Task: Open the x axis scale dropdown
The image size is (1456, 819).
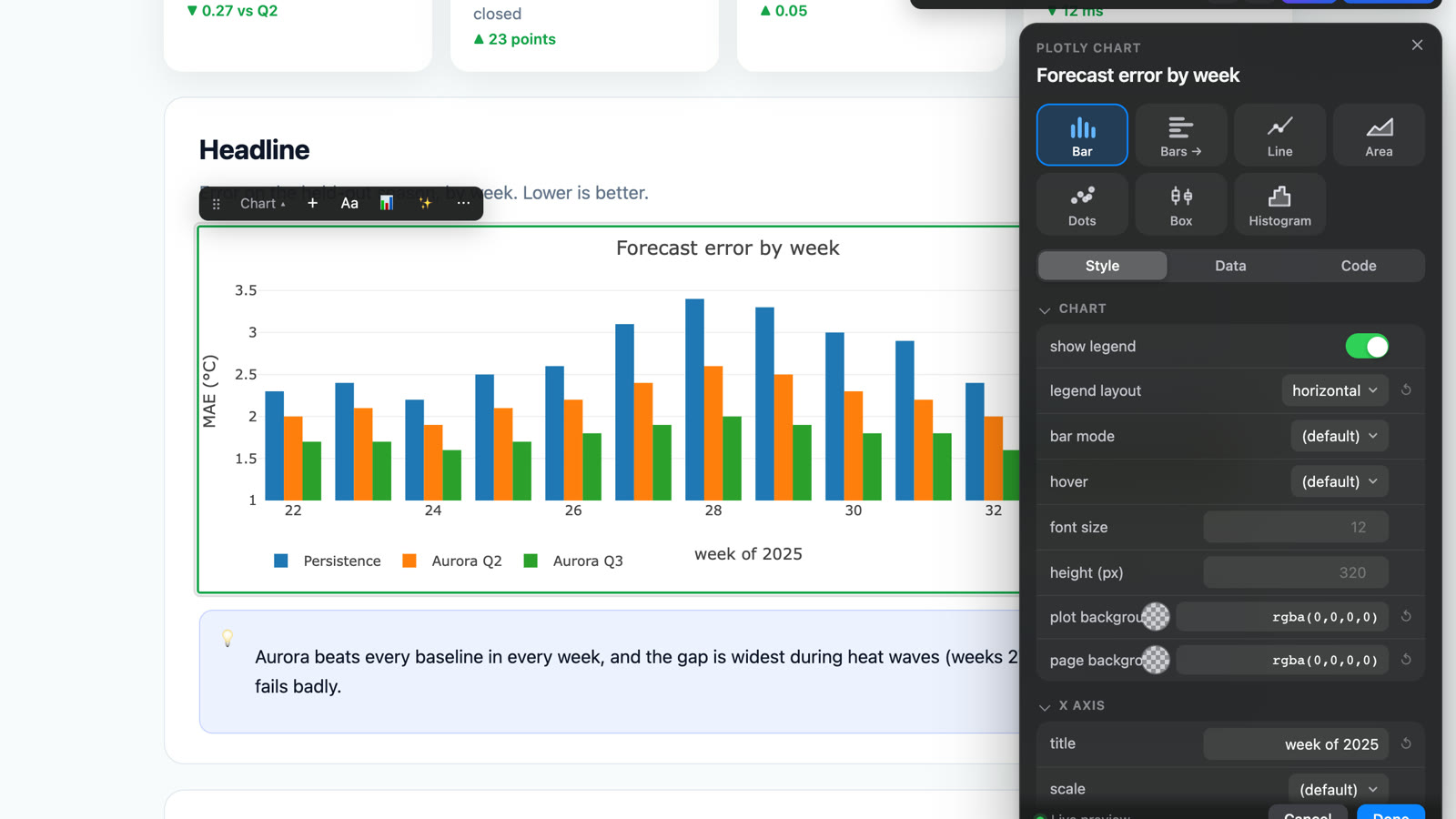Action: (x=1339, y=789)
